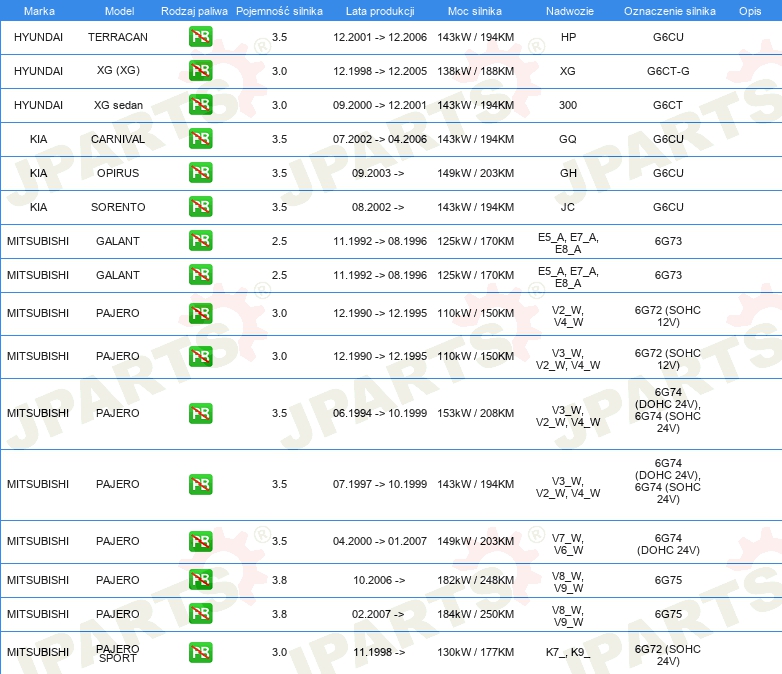Click the petrol fuel icon in the OPIRUS row
This screenshot has width=782, height=674.
point(200,173)
